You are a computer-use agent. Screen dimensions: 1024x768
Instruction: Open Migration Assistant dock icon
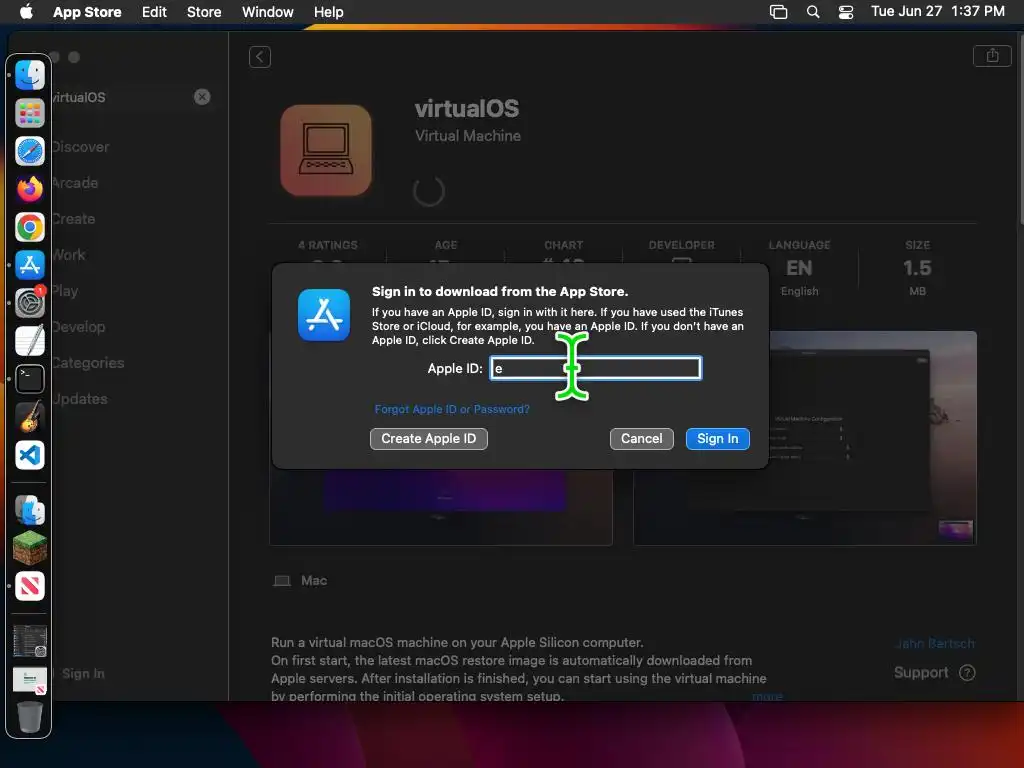(x=30, y=510)
